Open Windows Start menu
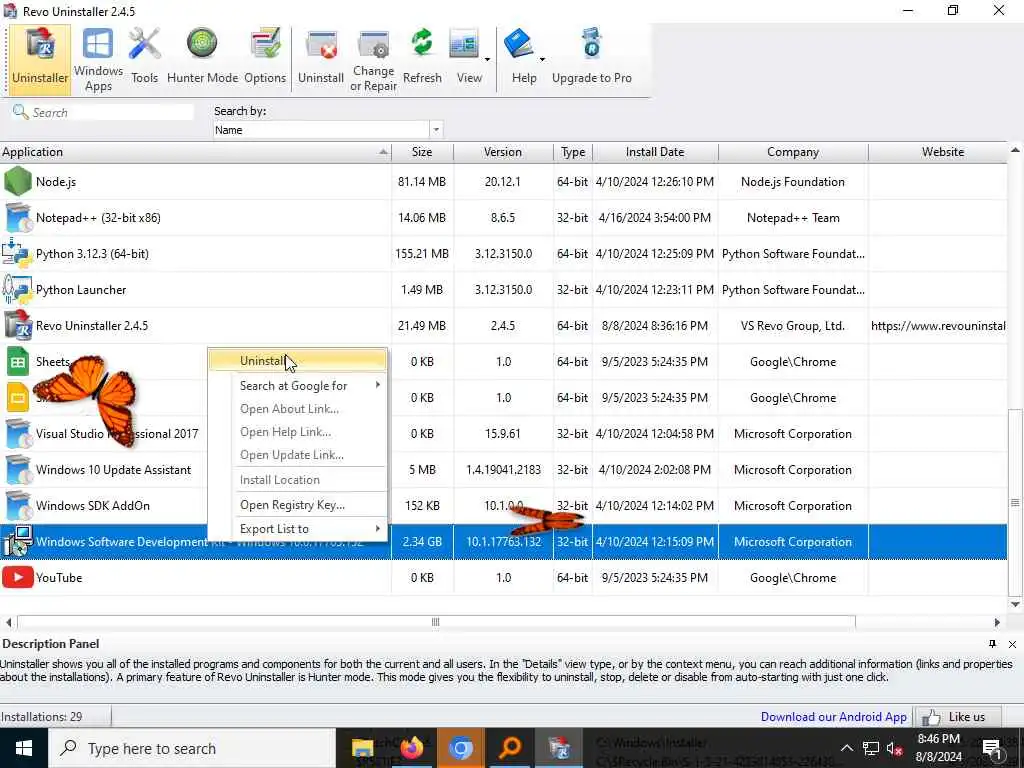 (x=24, y=748)
